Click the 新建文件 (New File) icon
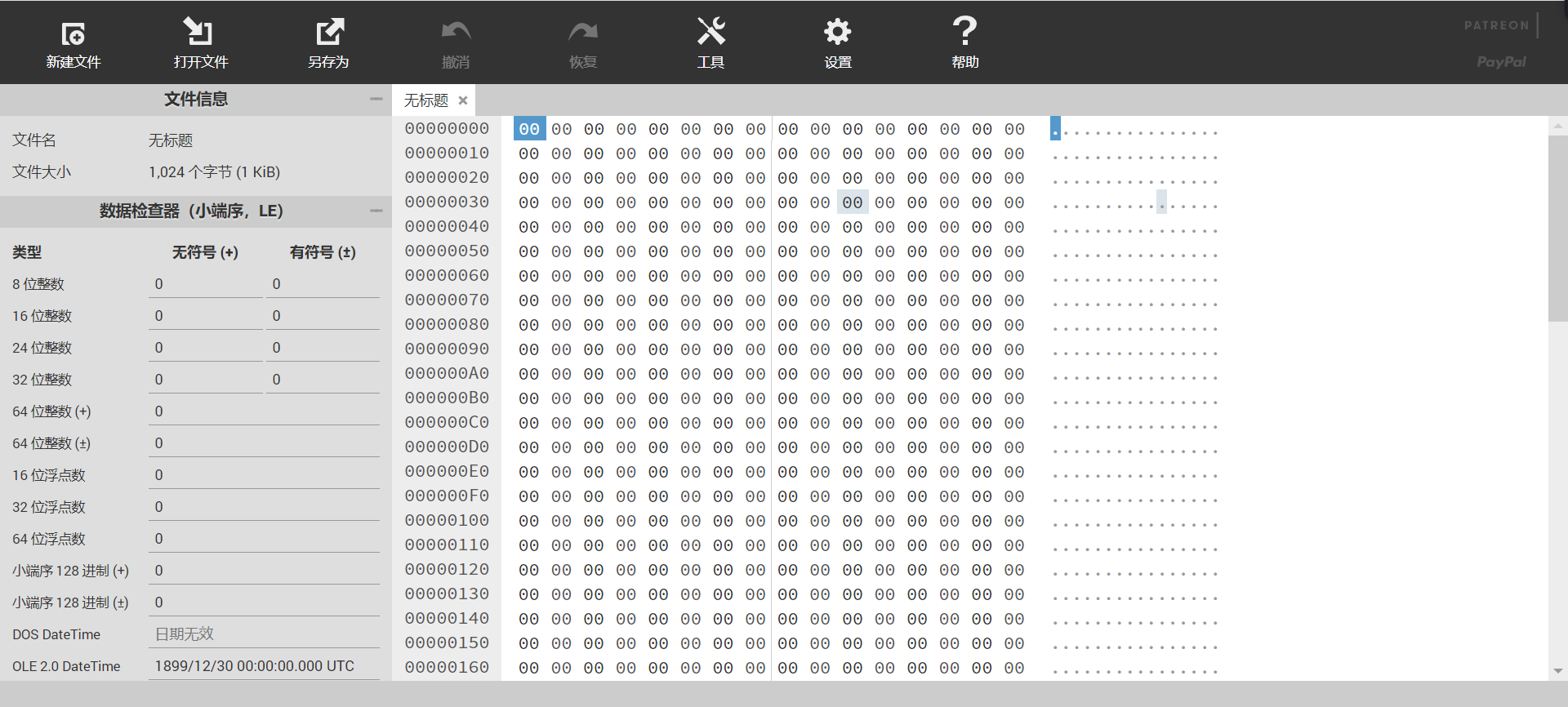This screenshot has width=1568, height=707. point(73,33)
